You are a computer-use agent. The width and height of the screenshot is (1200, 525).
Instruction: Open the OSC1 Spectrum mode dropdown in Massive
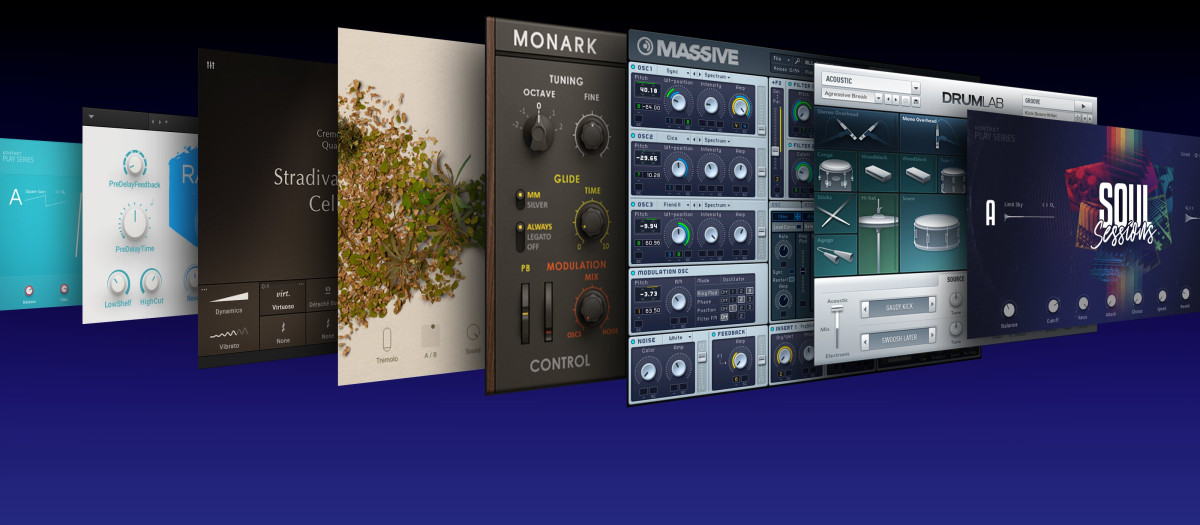(x=716, y=76)
